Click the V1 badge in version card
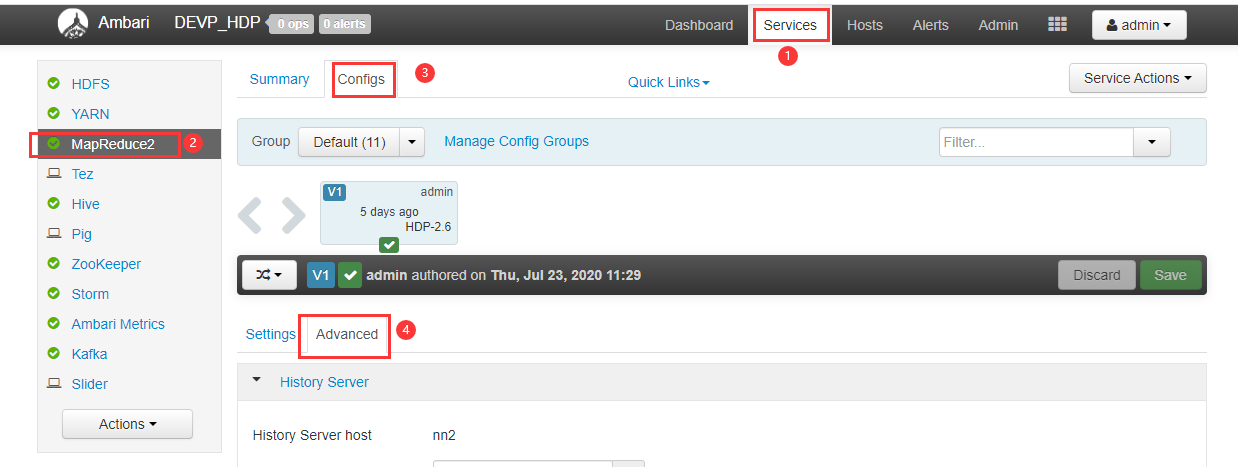The image size is (1238, 467). point(335,192)
